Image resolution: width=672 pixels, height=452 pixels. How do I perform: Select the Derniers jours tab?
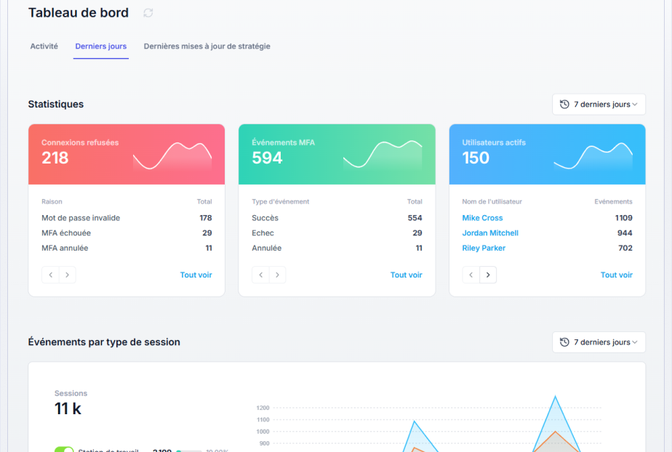tap(101, 46)
